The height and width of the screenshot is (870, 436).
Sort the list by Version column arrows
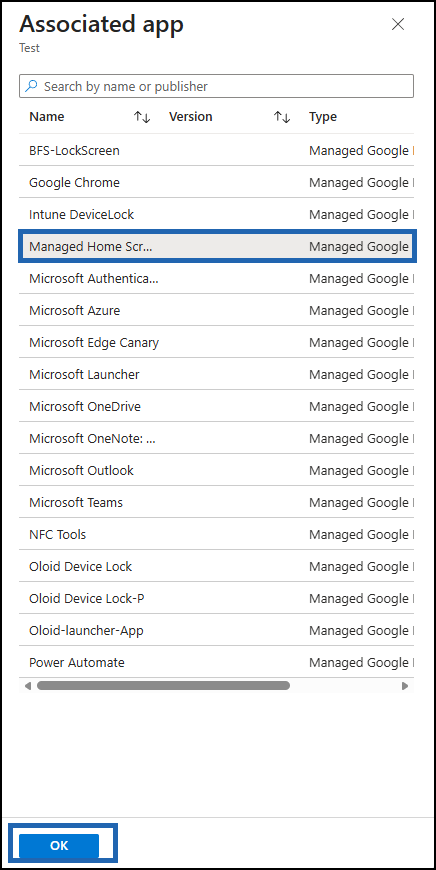(x=282, y=117)
